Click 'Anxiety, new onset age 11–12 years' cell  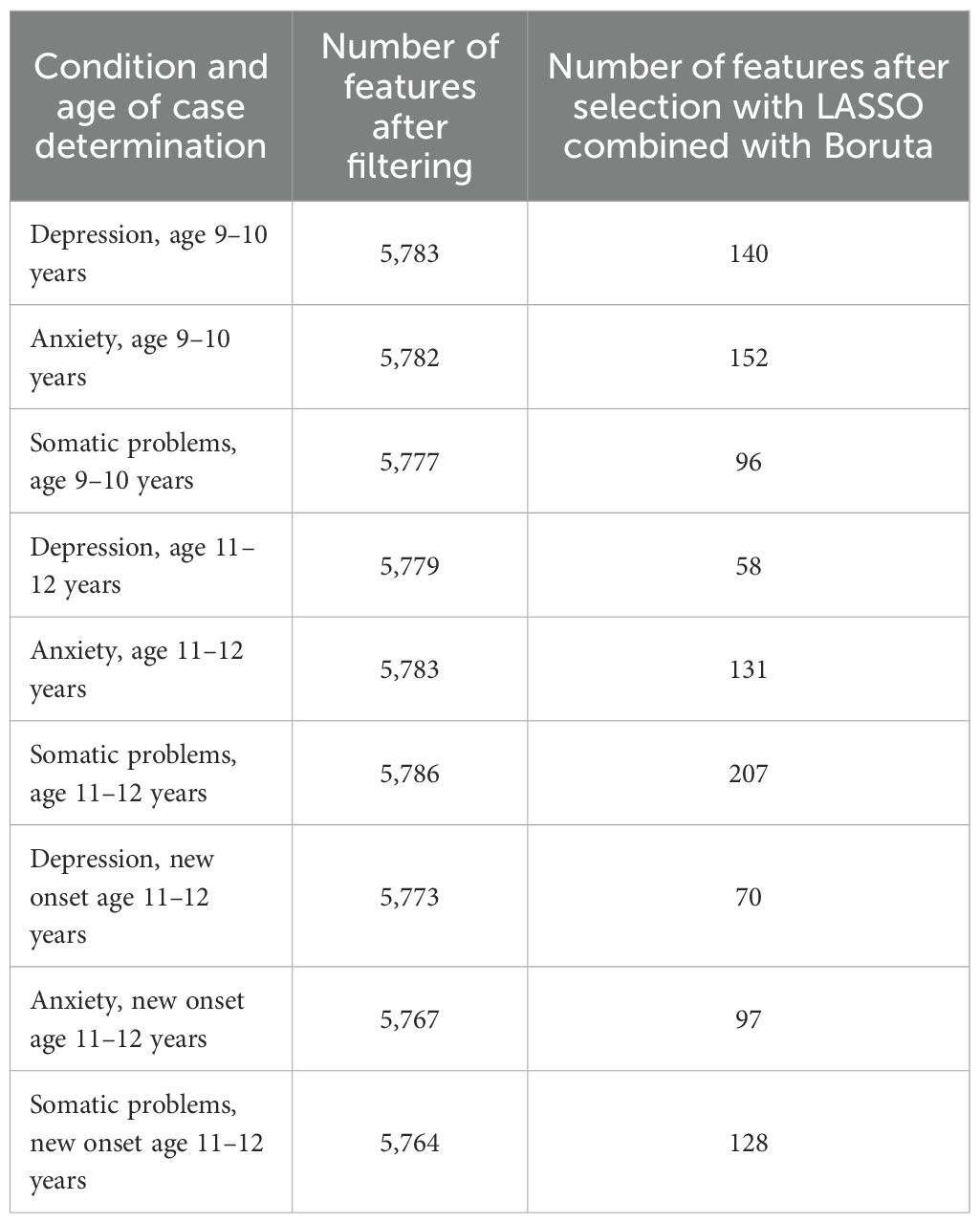[137, 1019]
